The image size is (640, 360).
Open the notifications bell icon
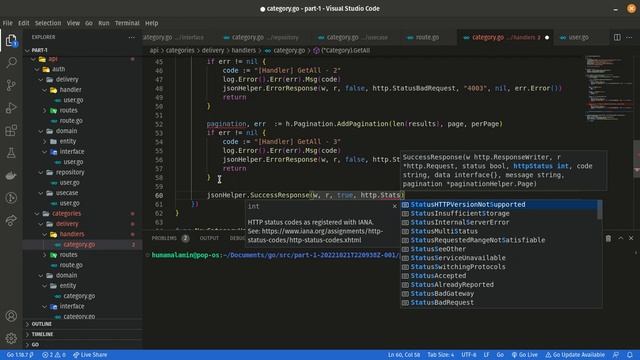point(630,355)
